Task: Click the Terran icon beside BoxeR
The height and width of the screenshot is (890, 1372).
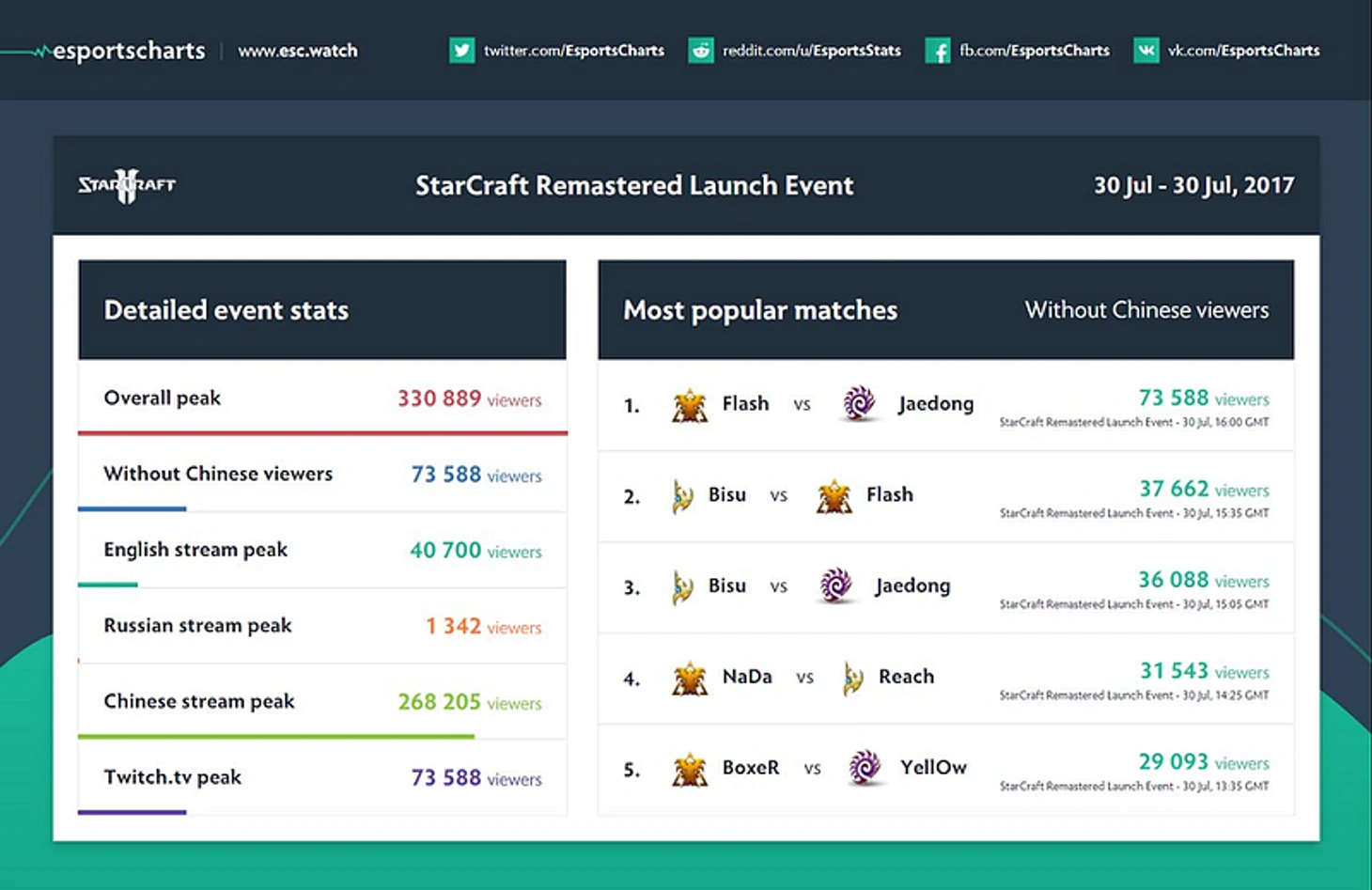Action: tap(690, 769)
